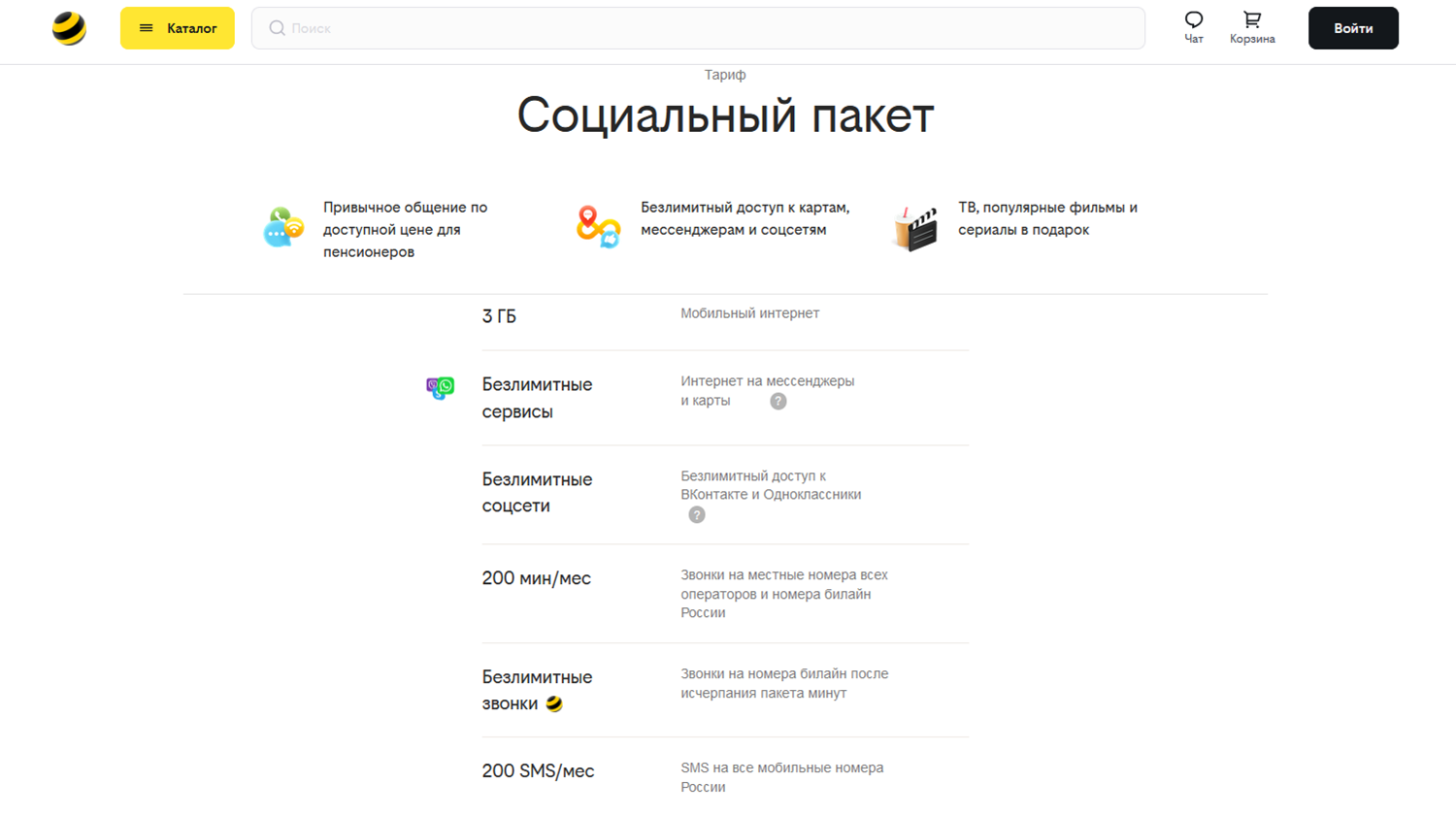
Task: Click the Beeline bee icon next to Безлимитные звонки
Action: coord(554,704)
